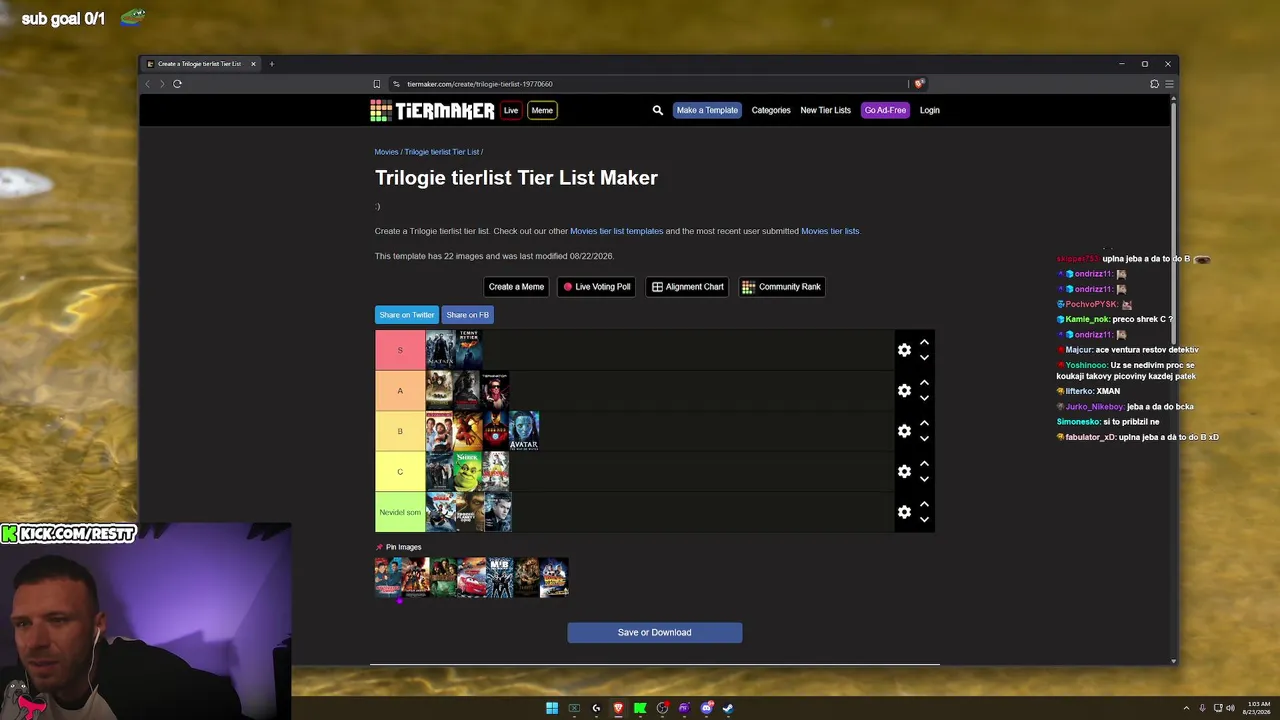The height and width of the screenshot is (720, 1280).
Task: Open the Movies tier lists link
Action: tap(830, 231)
